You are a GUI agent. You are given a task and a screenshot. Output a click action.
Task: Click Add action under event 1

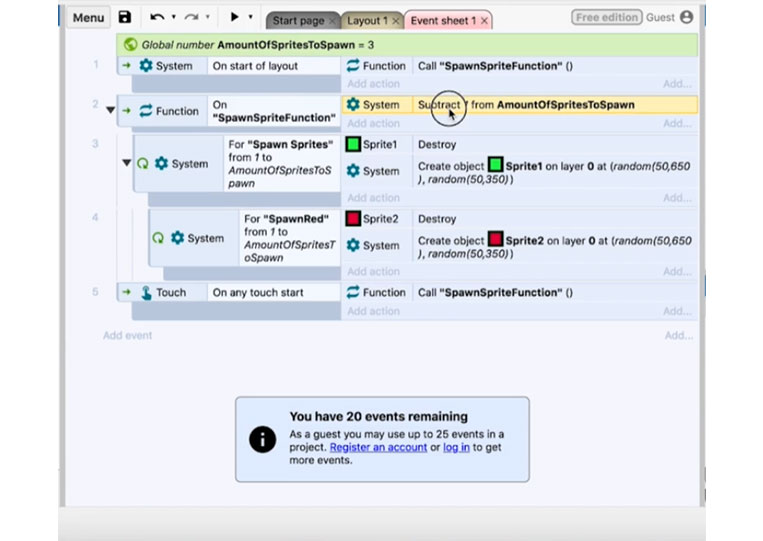(x=373, y=84)
